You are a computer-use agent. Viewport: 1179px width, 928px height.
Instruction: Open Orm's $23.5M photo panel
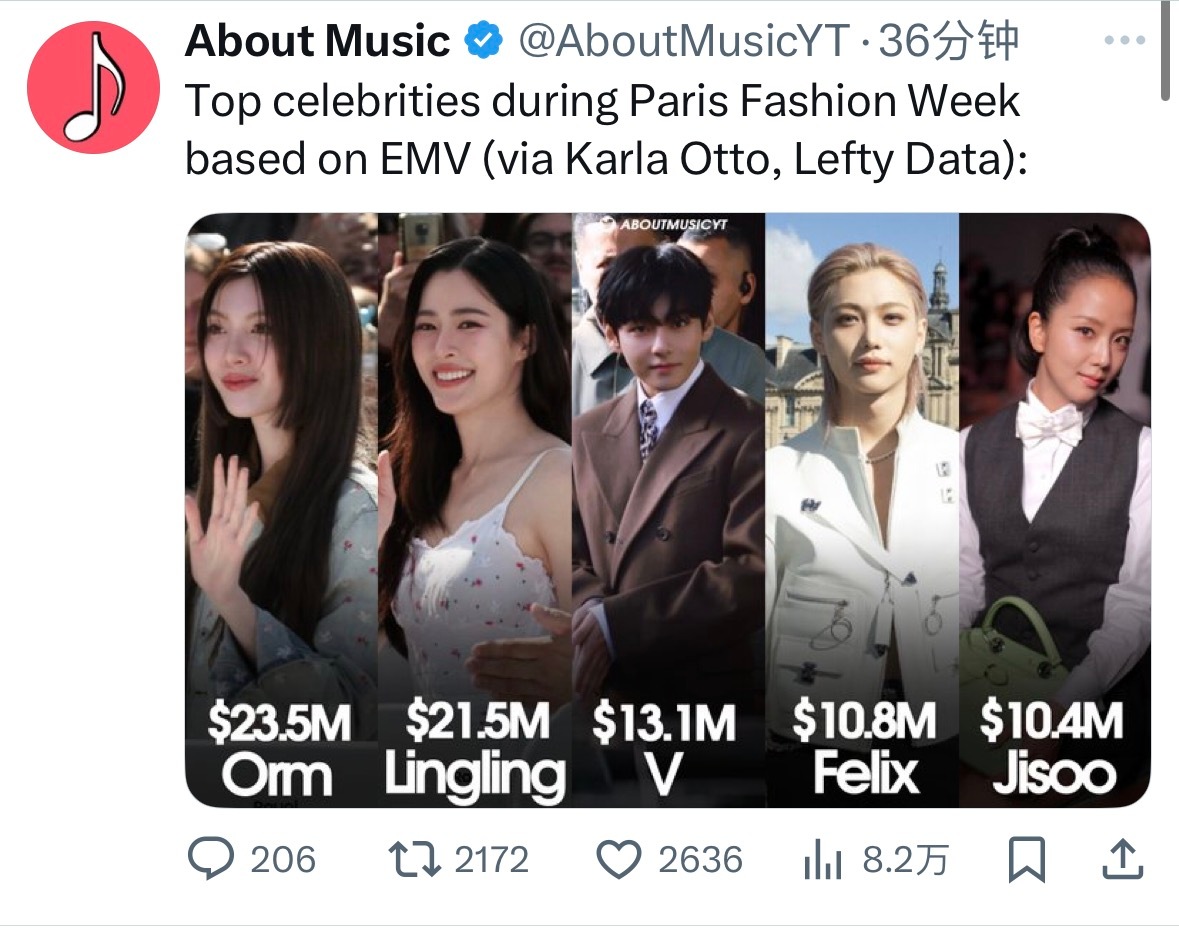pos(281,510)
